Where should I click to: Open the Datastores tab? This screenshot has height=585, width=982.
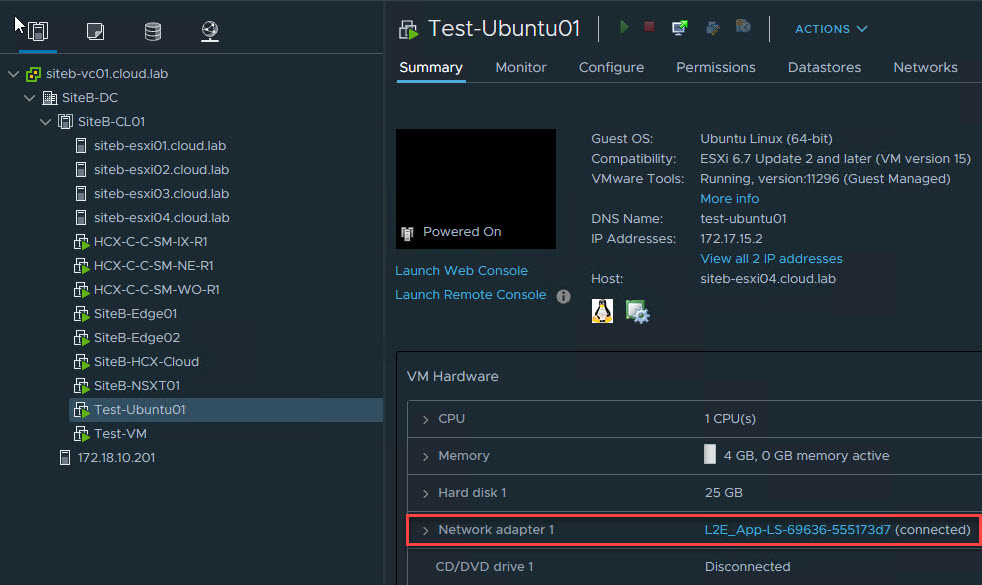coord(824,67)
